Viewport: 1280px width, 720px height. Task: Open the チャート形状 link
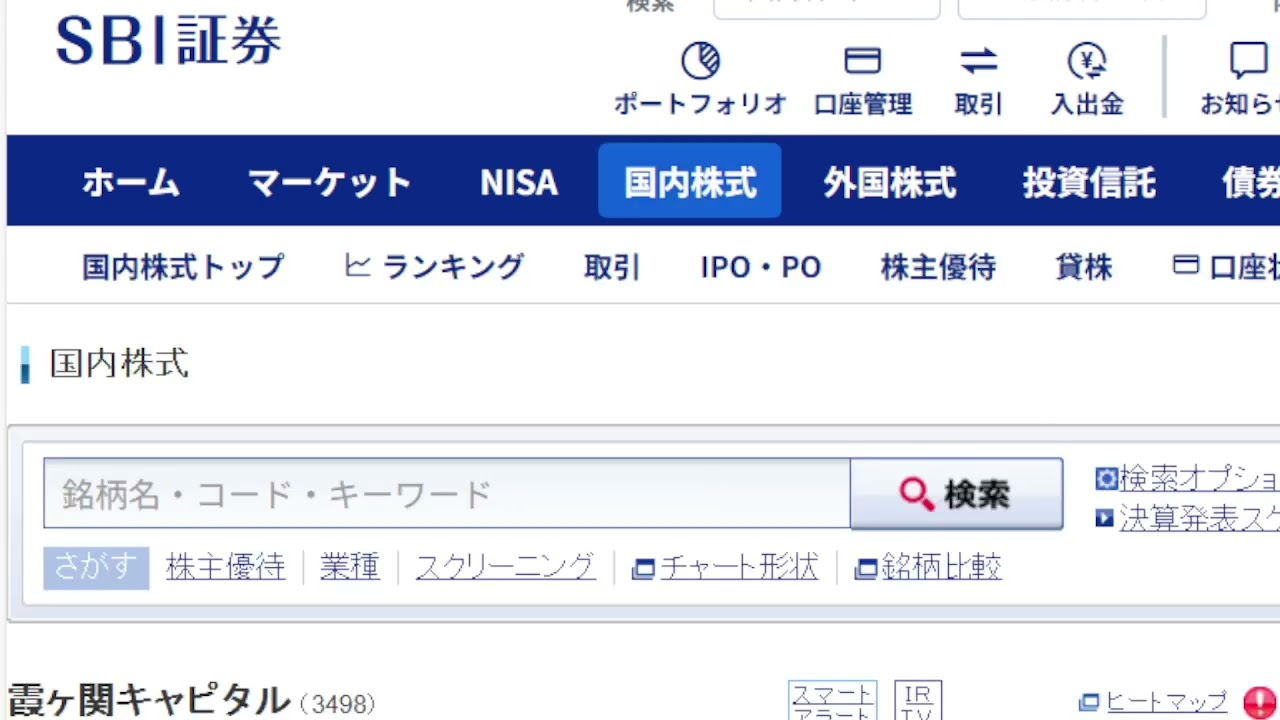click(726, 568)
